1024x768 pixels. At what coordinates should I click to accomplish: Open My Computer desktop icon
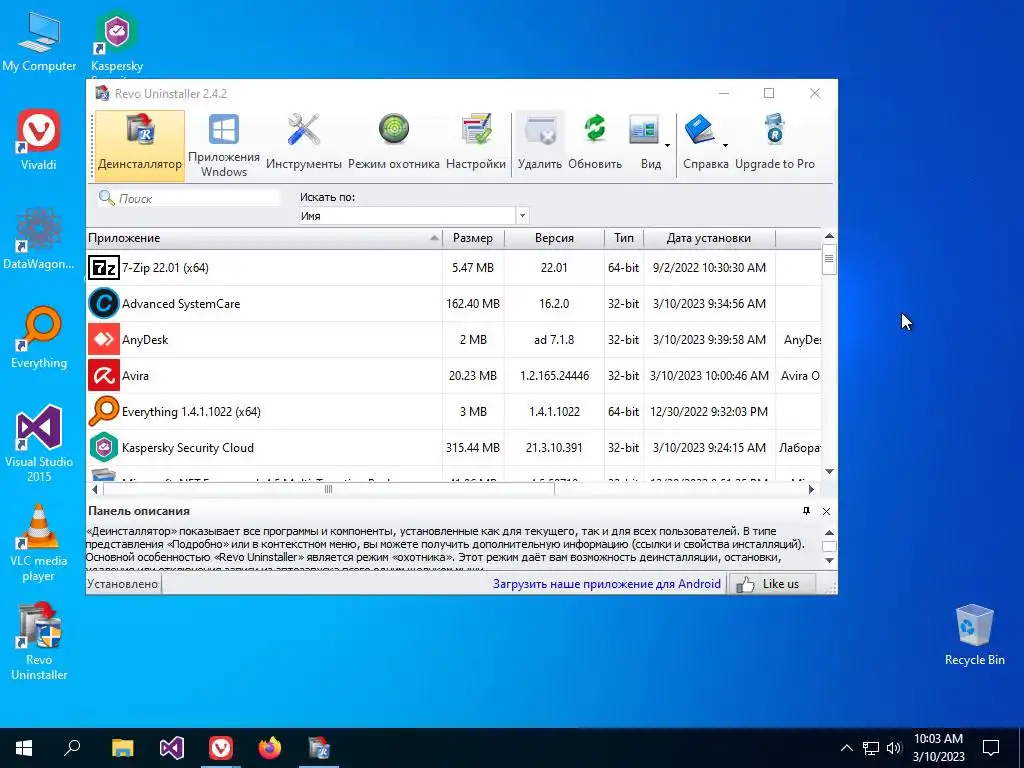[x=39, y=40]
